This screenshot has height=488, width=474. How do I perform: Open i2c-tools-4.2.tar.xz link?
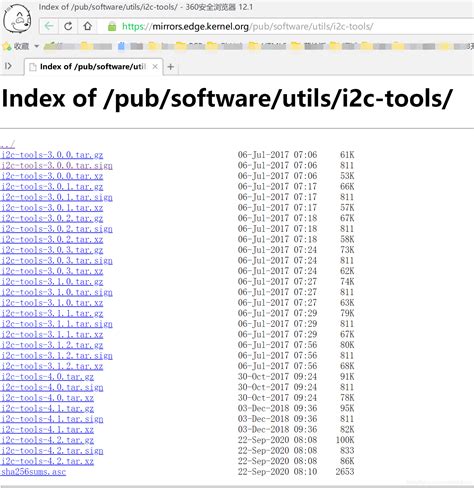click(x=47, y=461)
